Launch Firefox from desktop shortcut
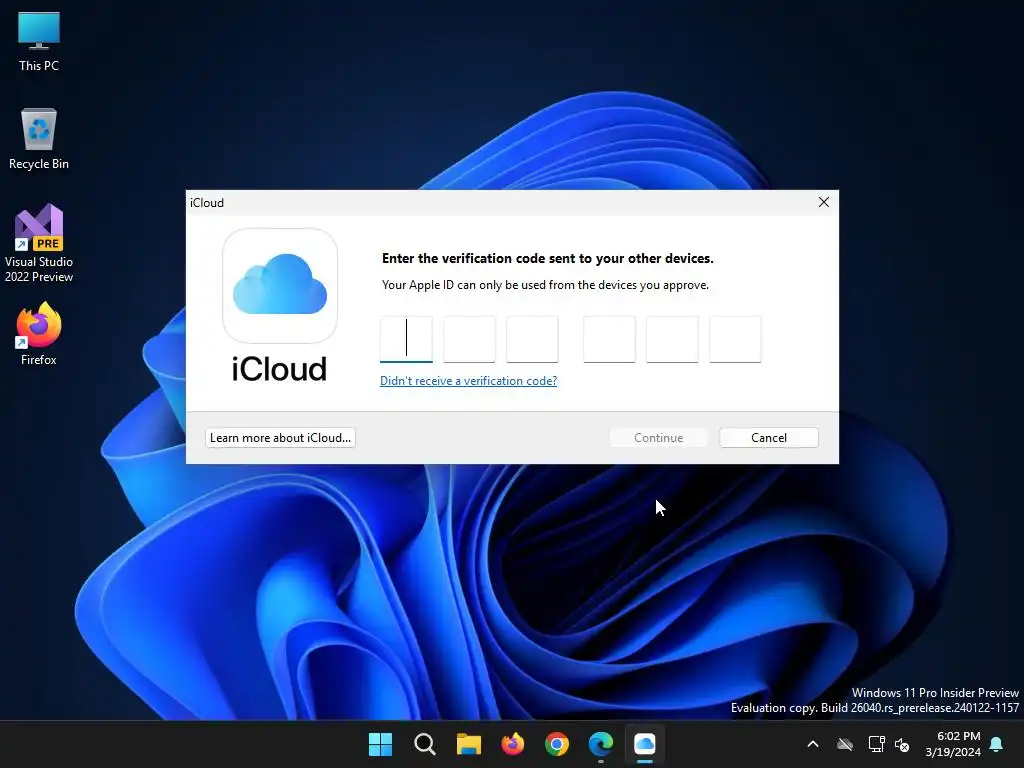Image resolution: width=1024 pixels, height=768 pixels. [x=39, y=334]
